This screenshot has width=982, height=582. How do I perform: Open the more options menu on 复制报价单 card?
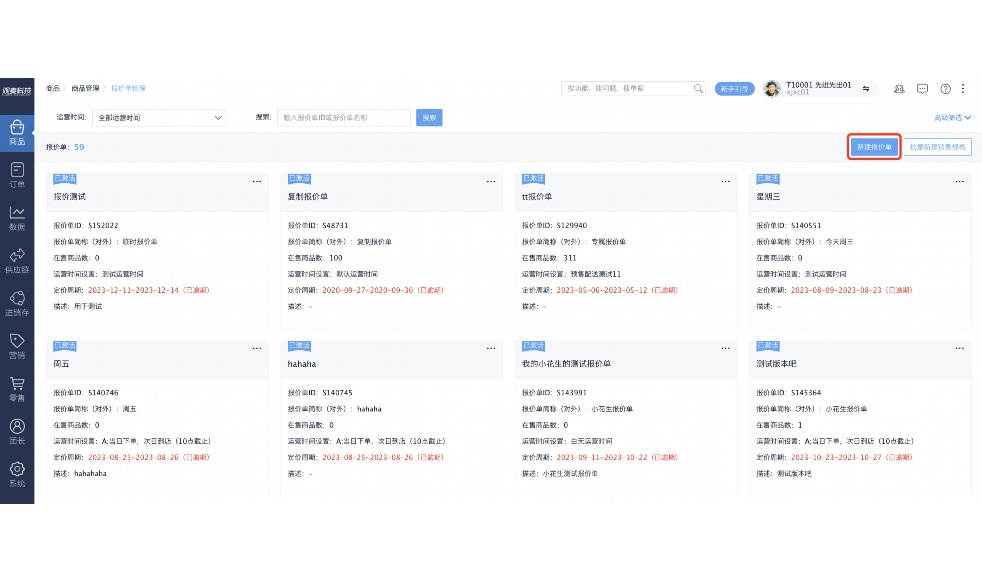490,181
